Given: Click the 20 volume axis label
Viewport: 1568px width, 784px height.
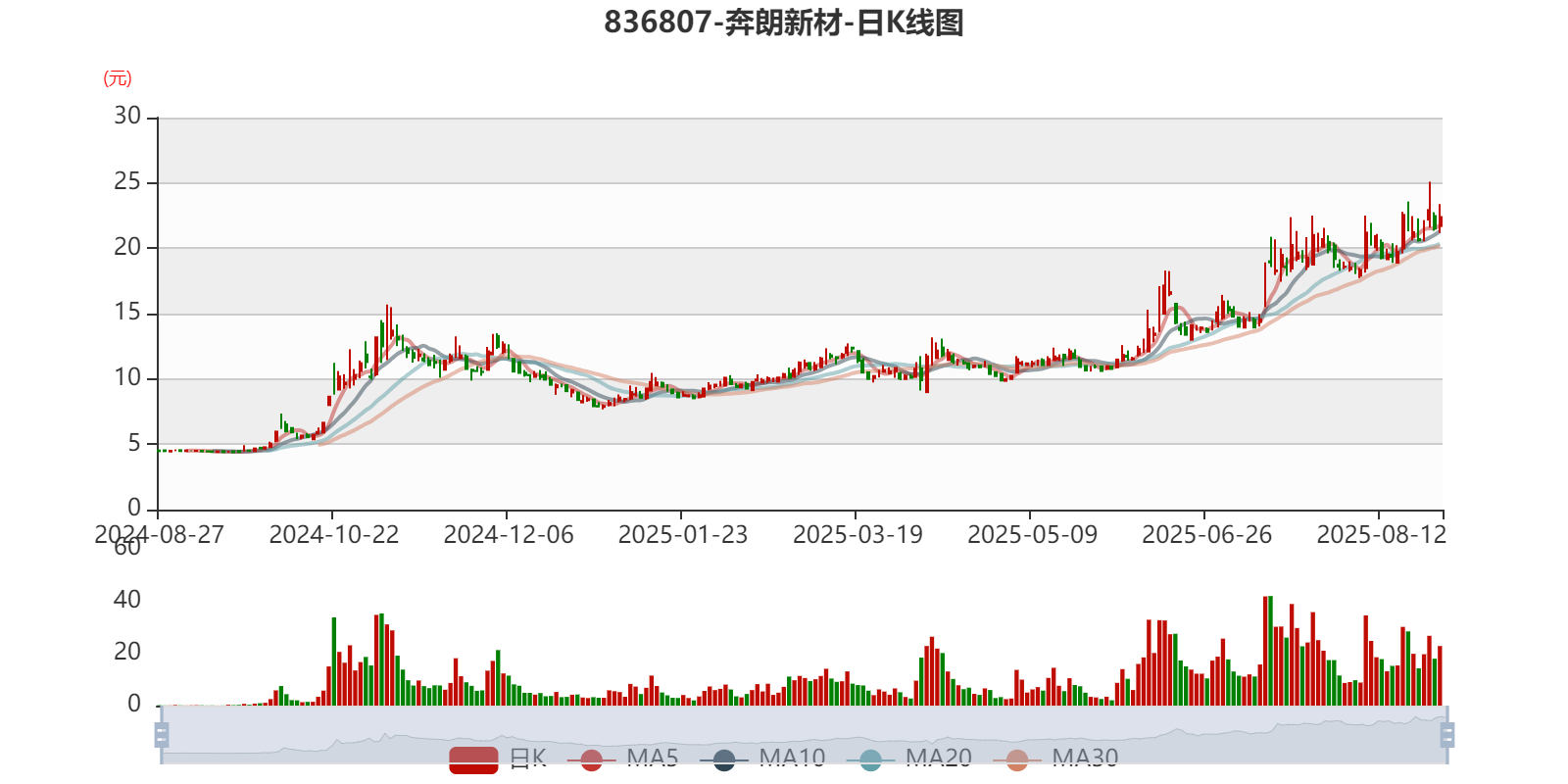Looking at the screenshot, I should click(x=127, y=652).
